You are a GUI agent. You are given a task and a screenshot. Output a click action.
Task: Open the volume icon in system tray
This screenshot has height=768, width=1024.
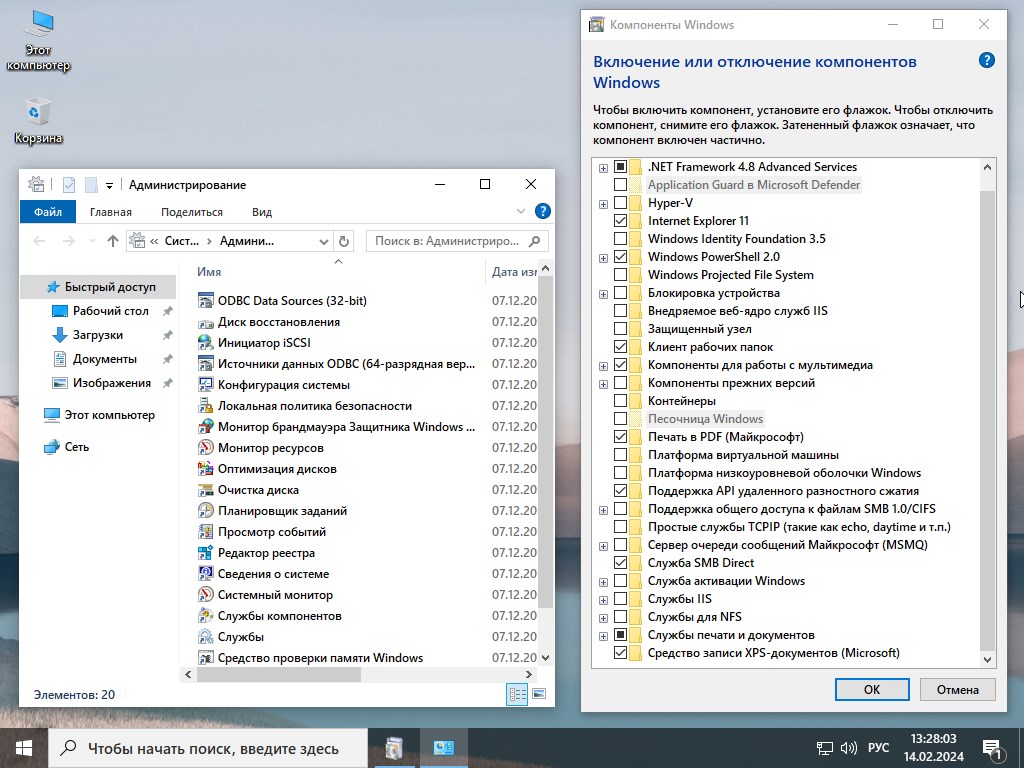tap(848, 748)
